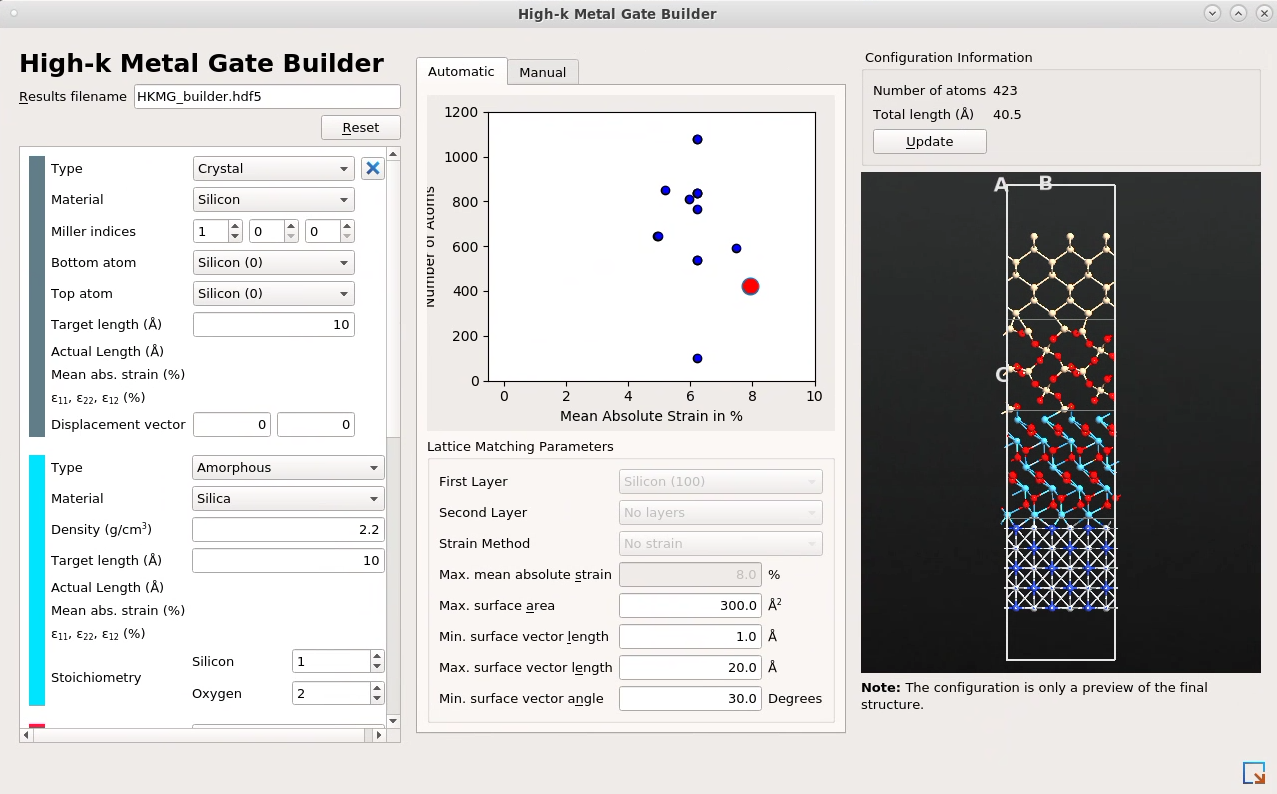Click the gray color bar of the Silicon layer

37,296
